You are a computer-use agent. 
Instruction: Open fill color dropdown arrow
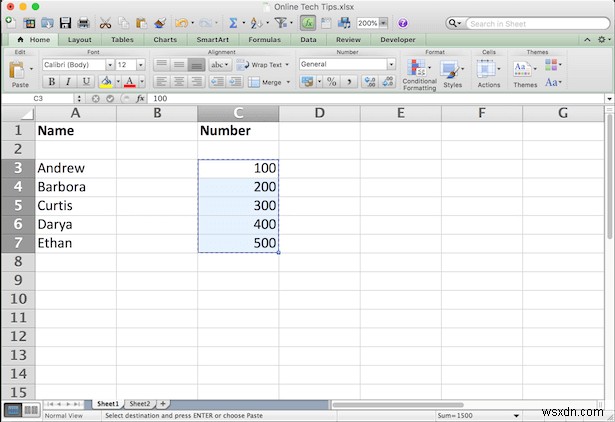pos(118,82)
